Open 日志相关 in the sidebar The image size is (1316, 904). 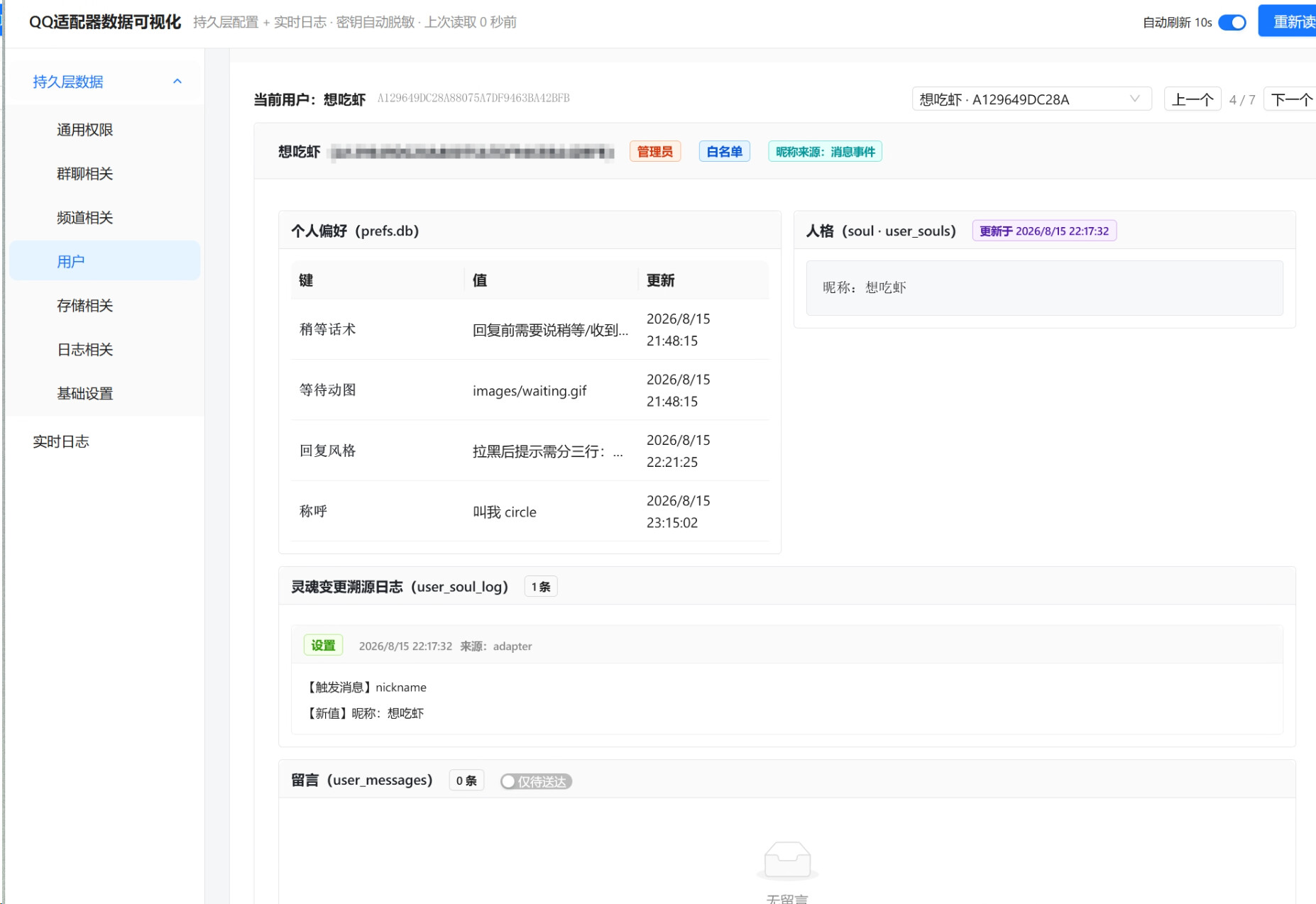coord(105,350)
